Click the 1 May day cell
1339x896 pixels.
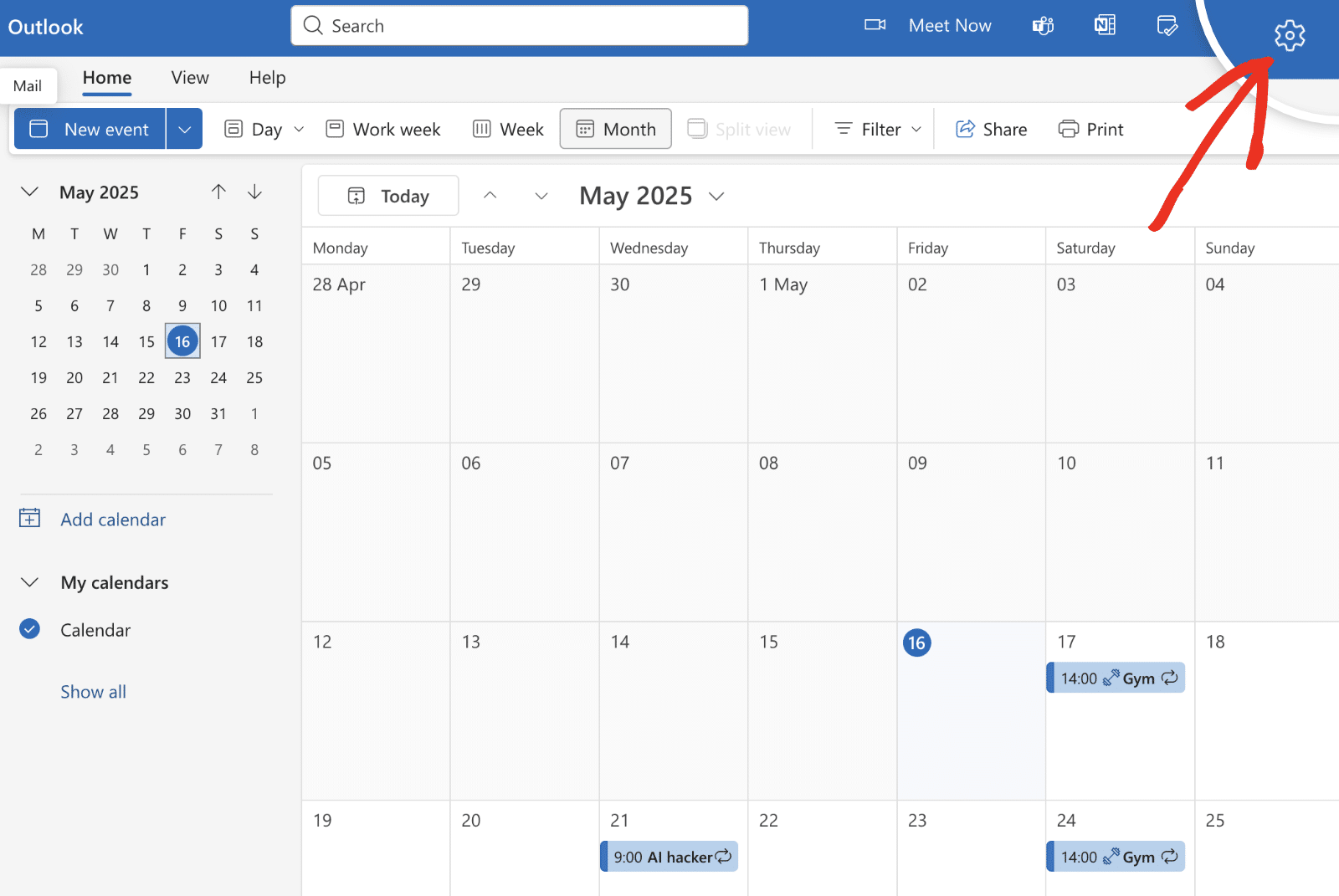pyautogui.click(x=823, y=353)
